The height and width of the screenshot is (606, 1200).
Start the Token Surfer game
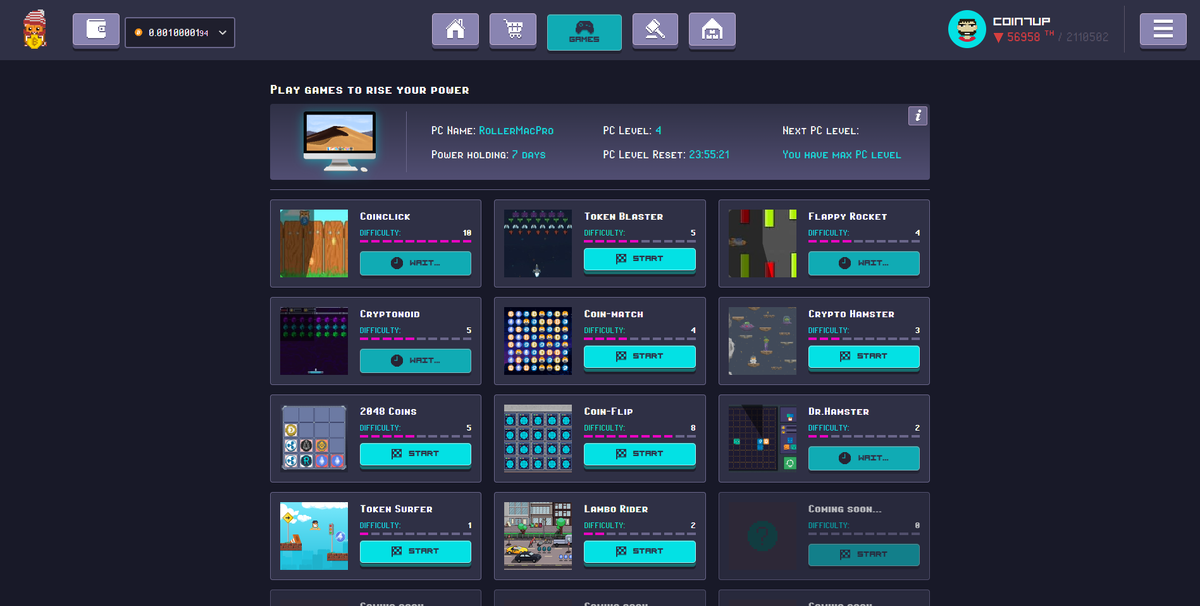[x=415, y=551]
